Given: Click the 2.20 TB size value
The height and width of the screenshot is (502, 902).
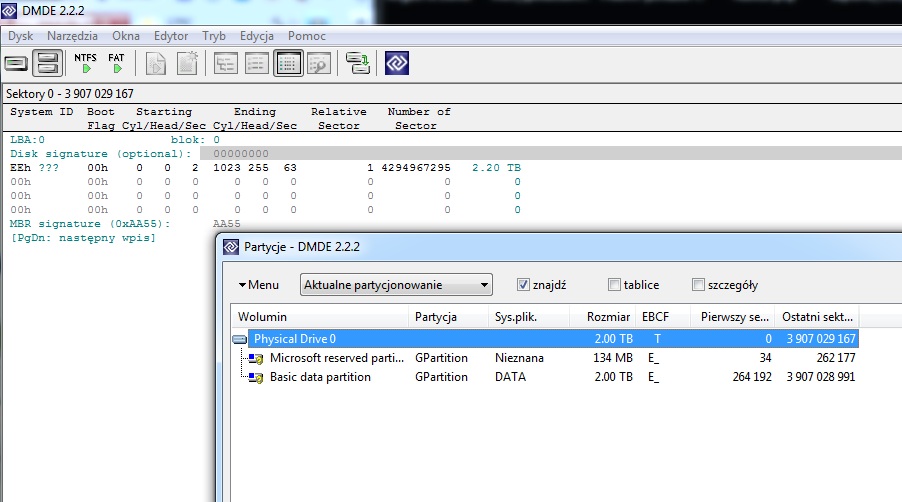Looking at the screenshot, I should [496, 168].
